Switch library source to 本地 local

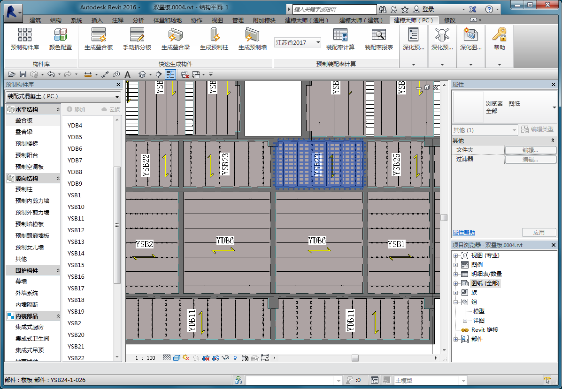point(76,109)
